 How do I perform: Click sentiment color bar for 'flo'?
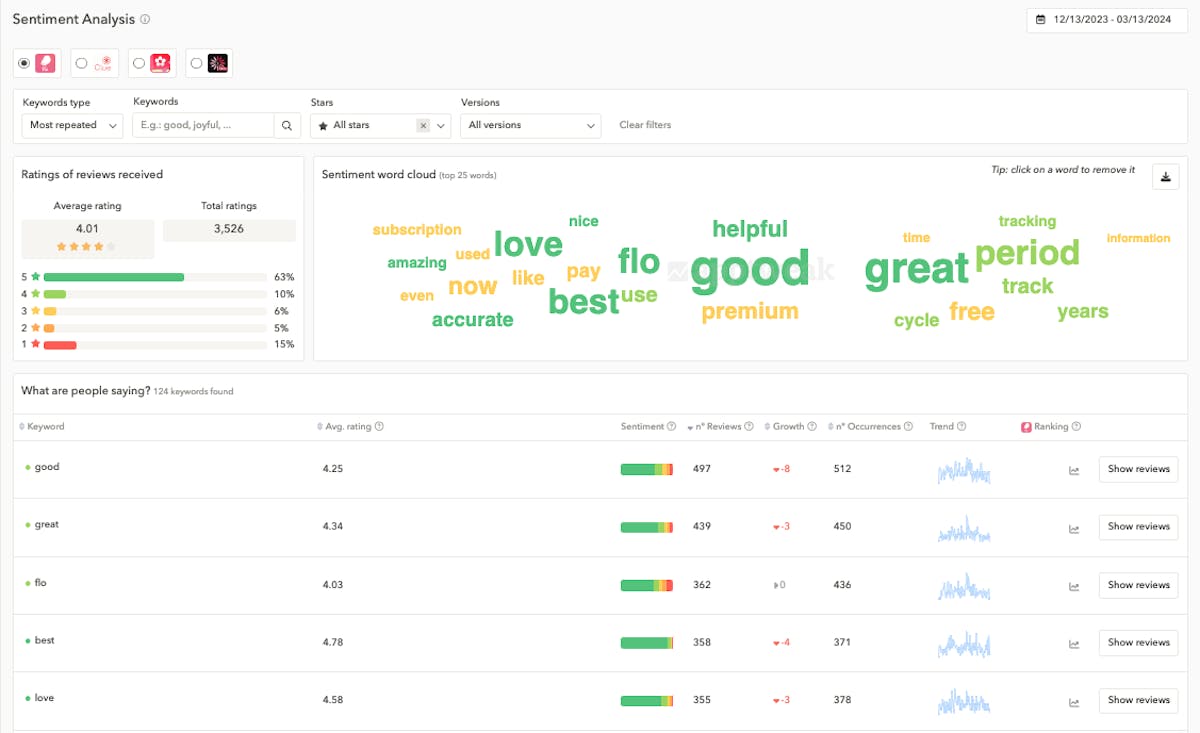(646, 585)
